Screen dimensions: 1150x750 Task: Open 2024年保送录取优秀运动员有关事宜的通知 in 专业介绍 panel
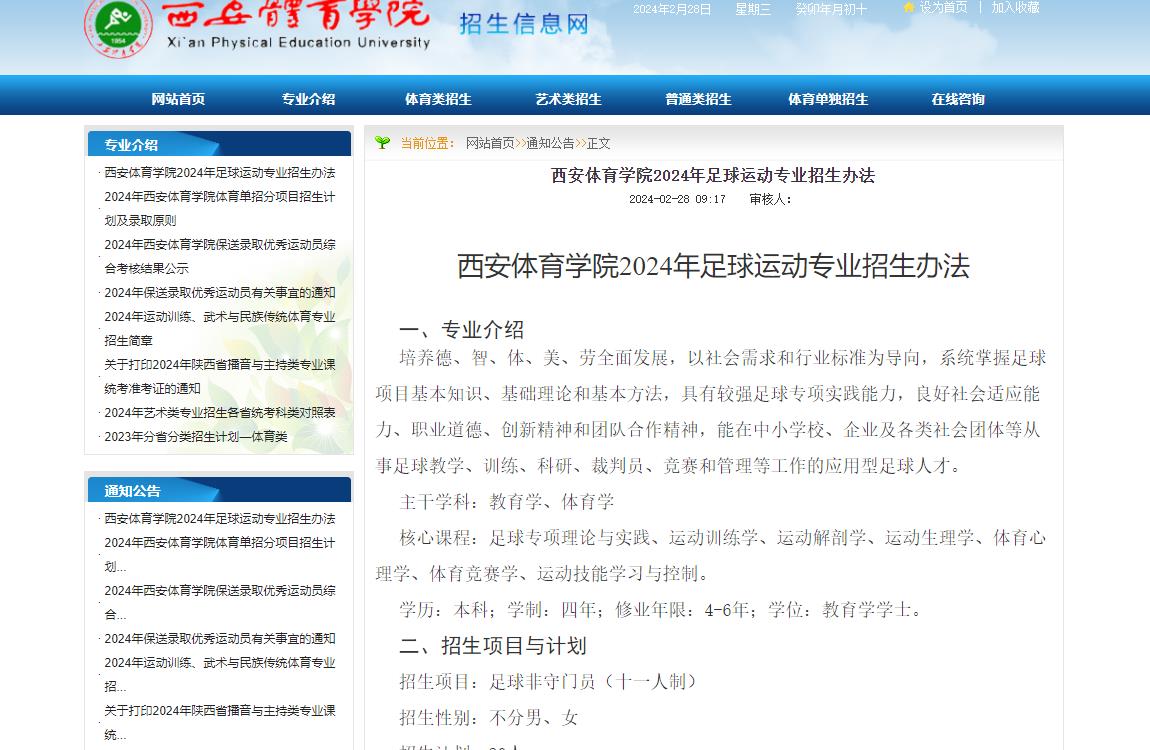click(x=219, y=293)
